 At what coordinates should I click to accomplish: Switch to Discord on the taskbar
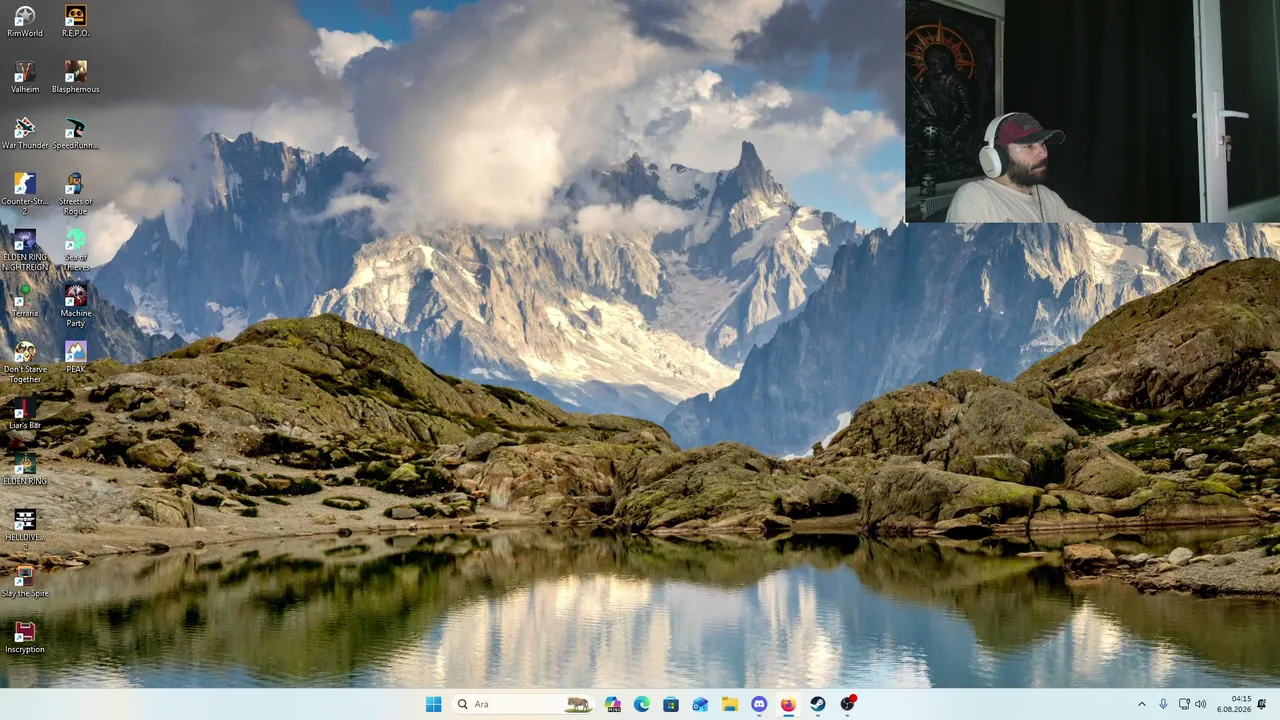pos(759,704)
